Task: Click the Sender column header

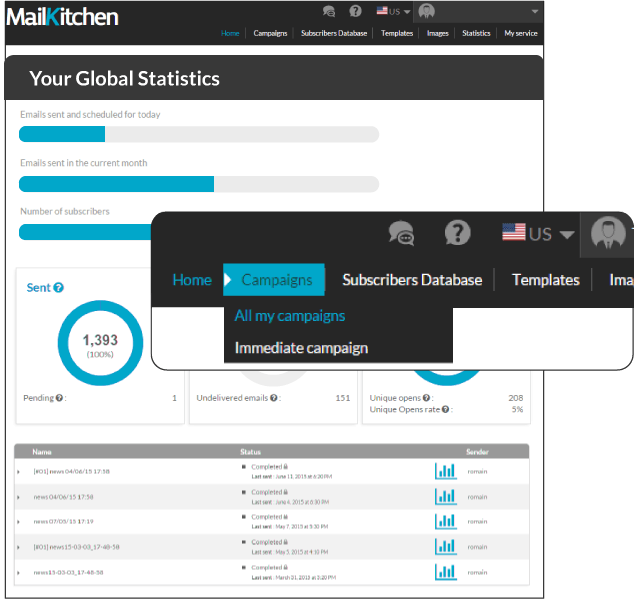Action: [477, 452]
